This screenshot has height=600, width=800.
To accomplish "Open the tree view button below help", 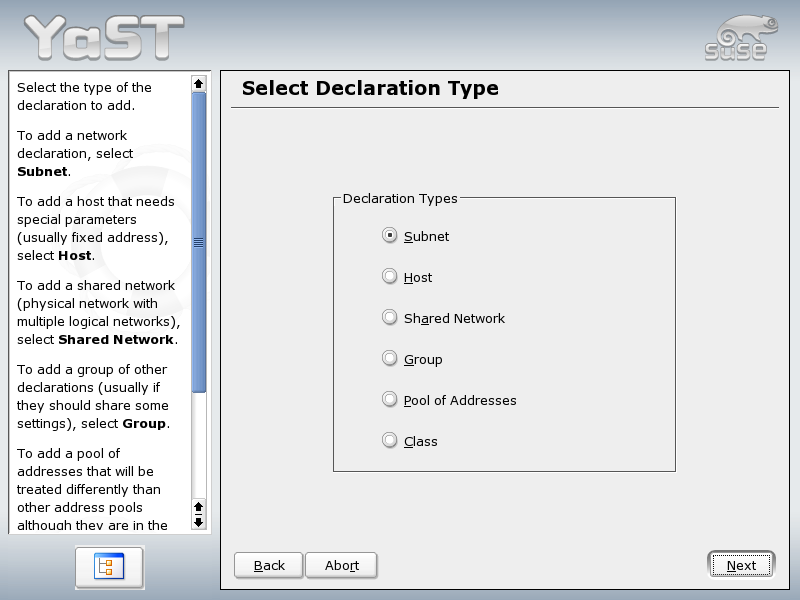I will 109,567.
